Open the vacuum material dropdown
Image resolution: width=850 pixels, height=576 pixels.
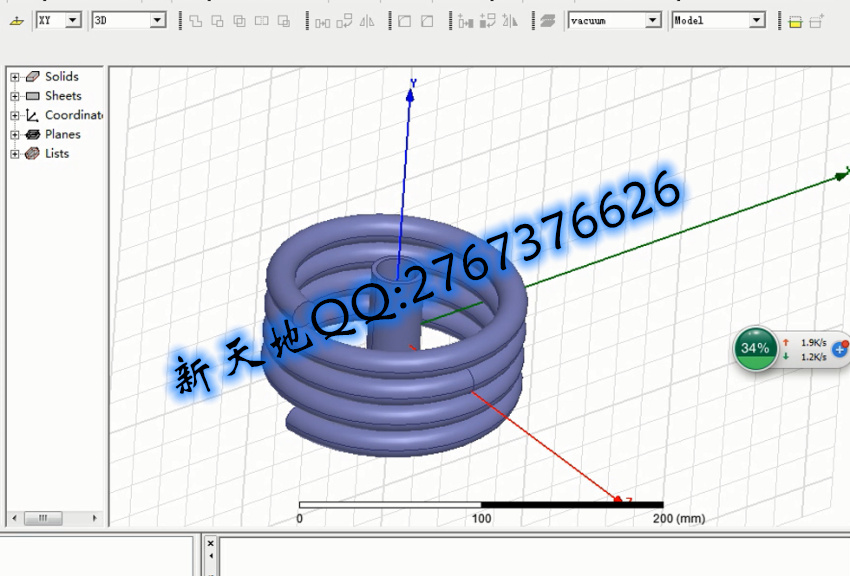pos(652,20)
